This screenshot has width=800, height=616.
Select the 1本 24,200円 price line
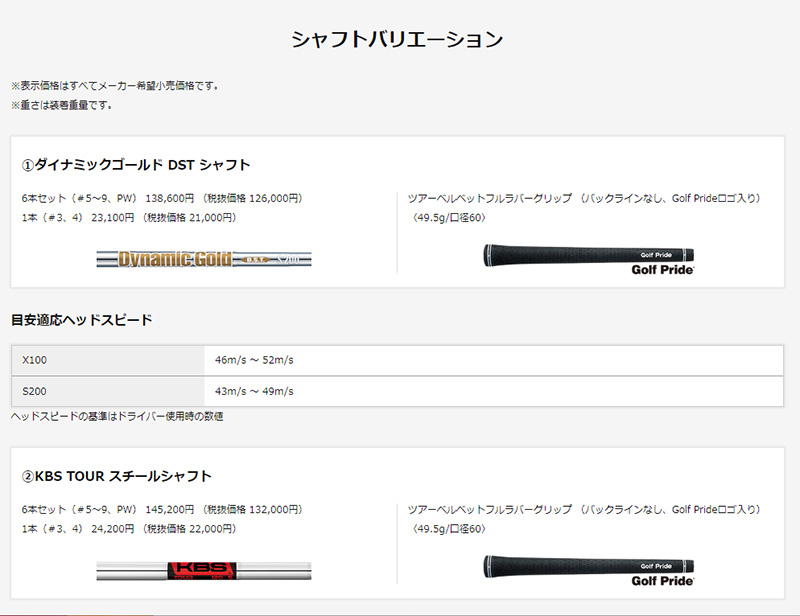coord(129,529)
